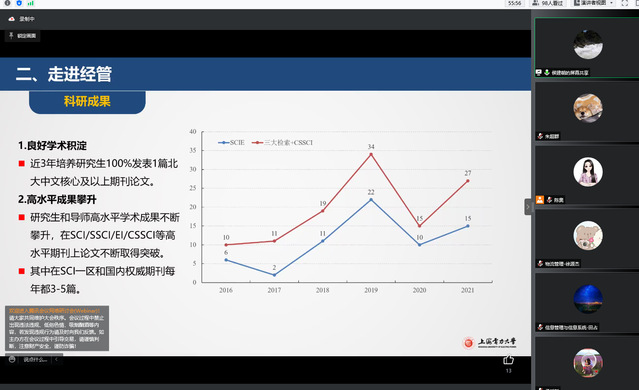
Task: Click the 说点什么 chat input field
Action: click(35, 359)
